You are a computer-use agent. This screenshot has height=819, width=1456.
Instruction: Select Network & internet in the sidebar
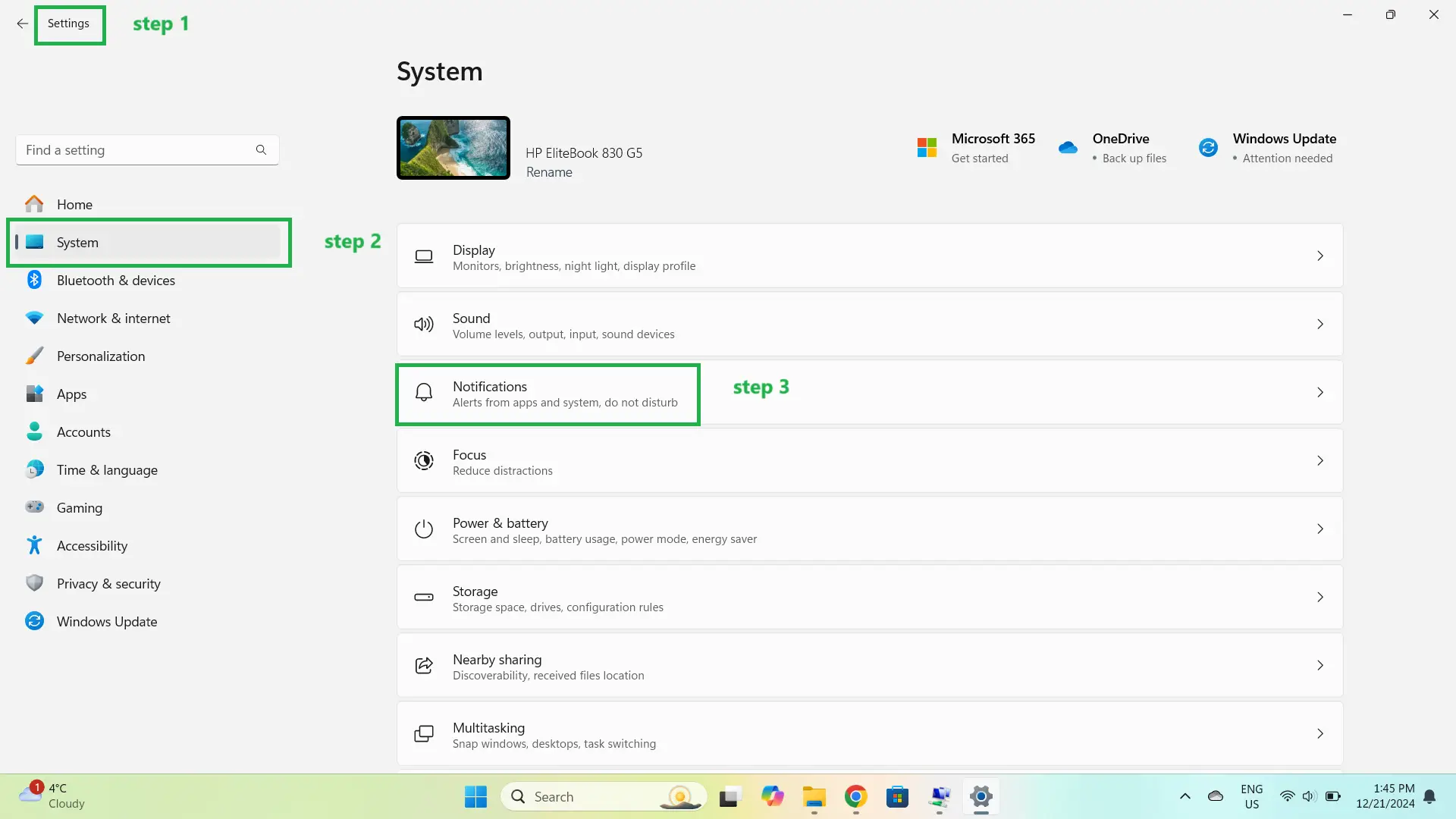114,318
